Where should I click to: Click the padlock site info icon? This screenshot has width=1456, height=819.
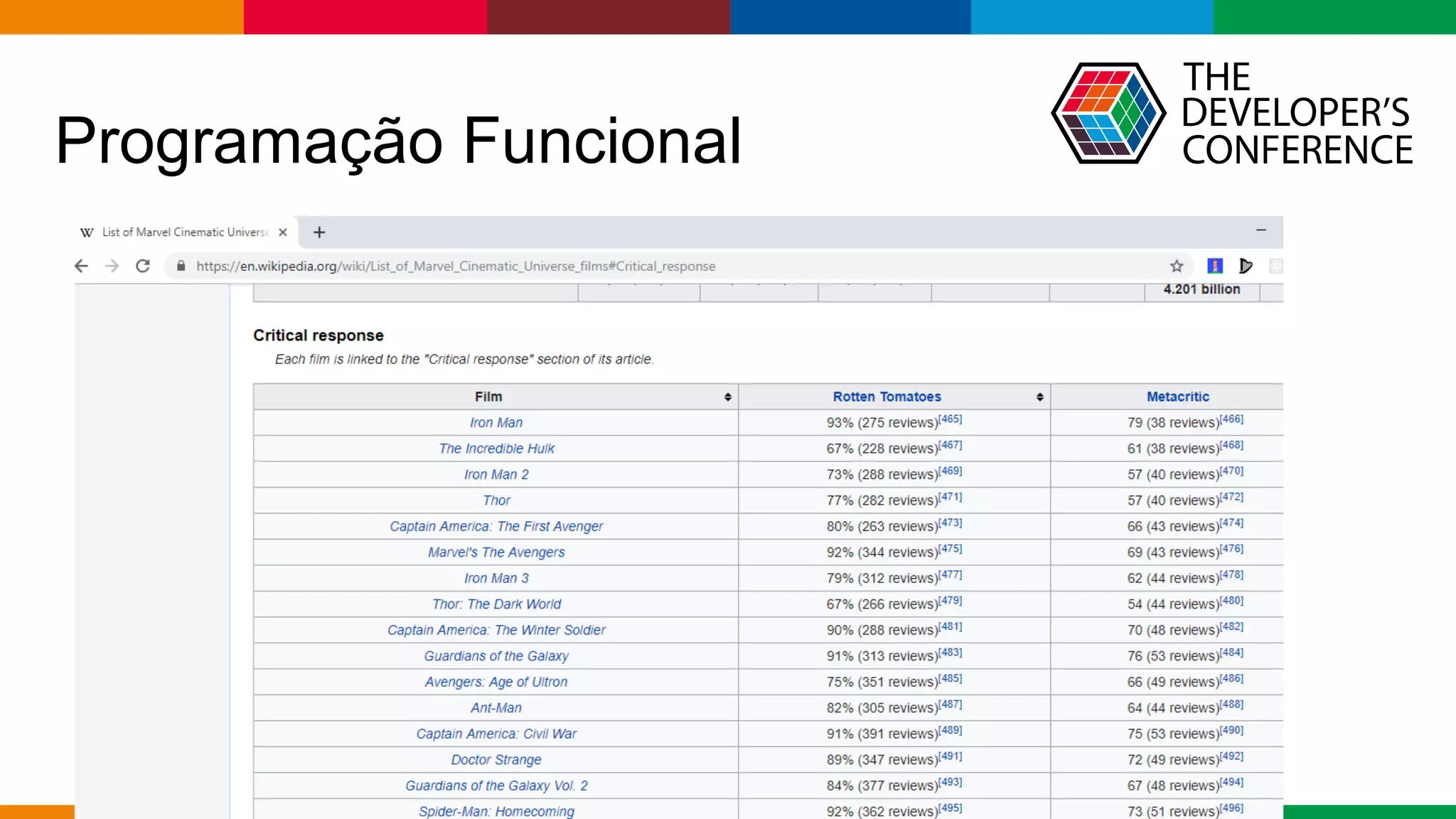pos(181,266)
